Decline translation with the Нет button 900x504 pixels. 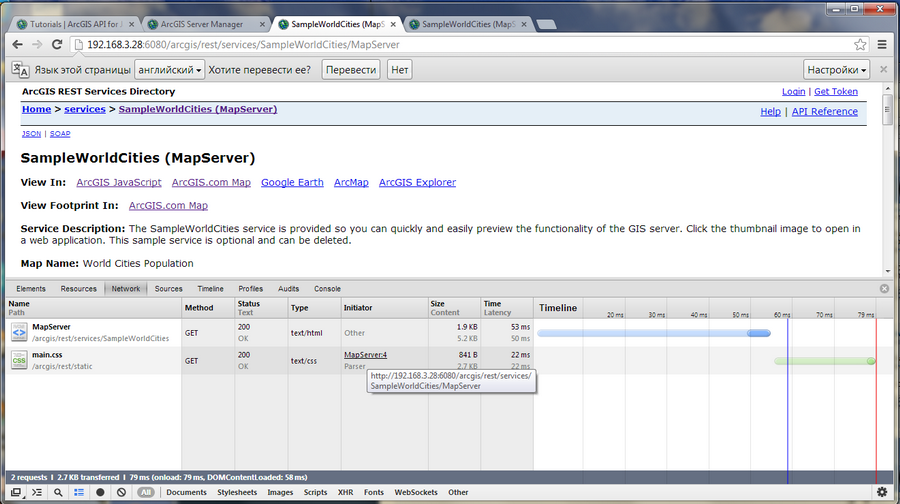coord(399,69)
